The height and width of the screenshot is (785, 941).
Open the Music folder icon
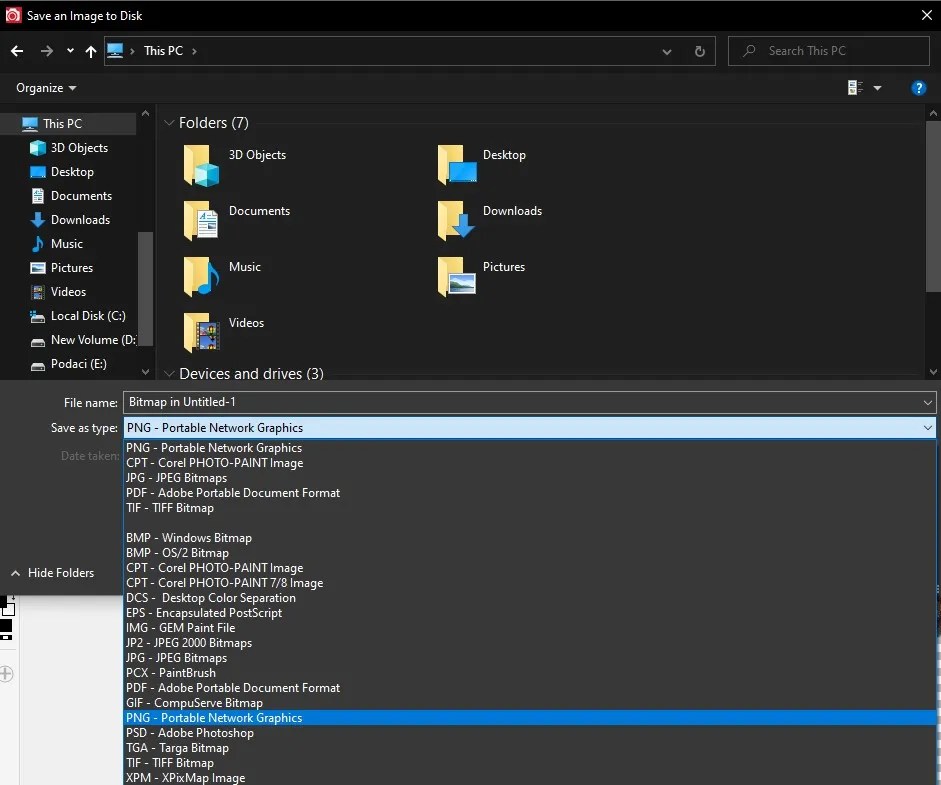[201, 276]
